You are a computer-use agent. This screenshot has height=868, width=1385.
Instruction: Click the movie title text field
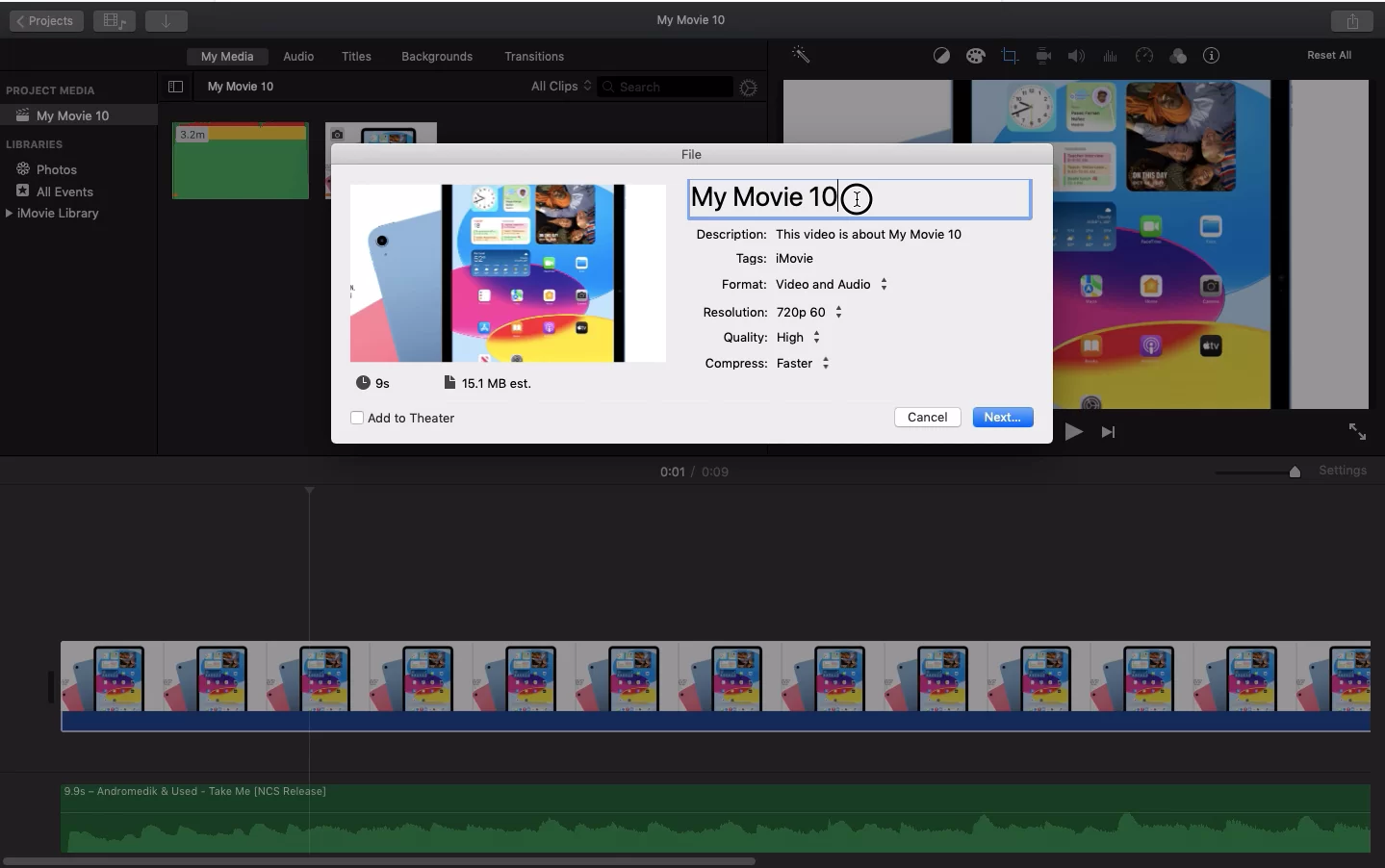(x=859, y=199)
